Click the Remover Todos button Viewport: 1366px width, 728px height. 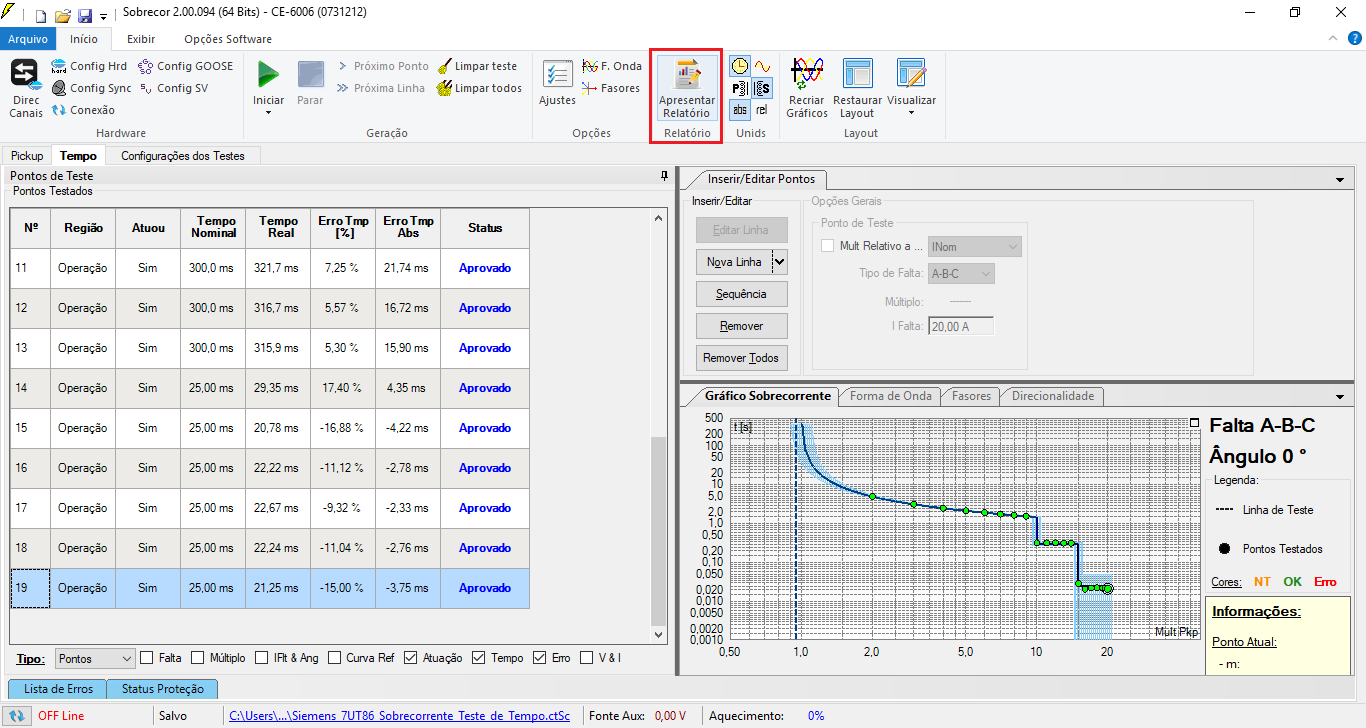coord(741,358)
